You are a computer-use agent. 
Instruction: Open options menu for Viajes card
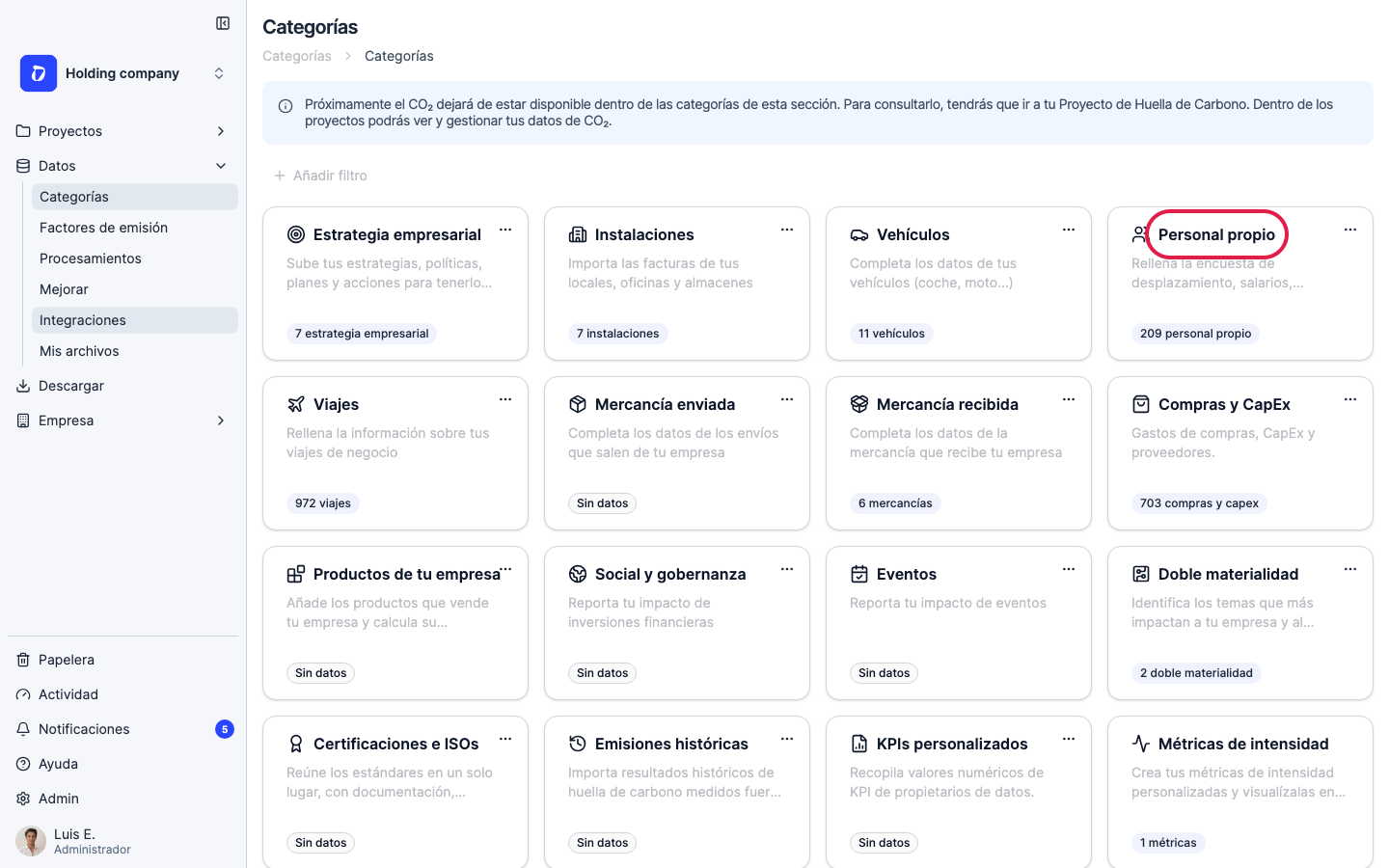click(505, 399)
